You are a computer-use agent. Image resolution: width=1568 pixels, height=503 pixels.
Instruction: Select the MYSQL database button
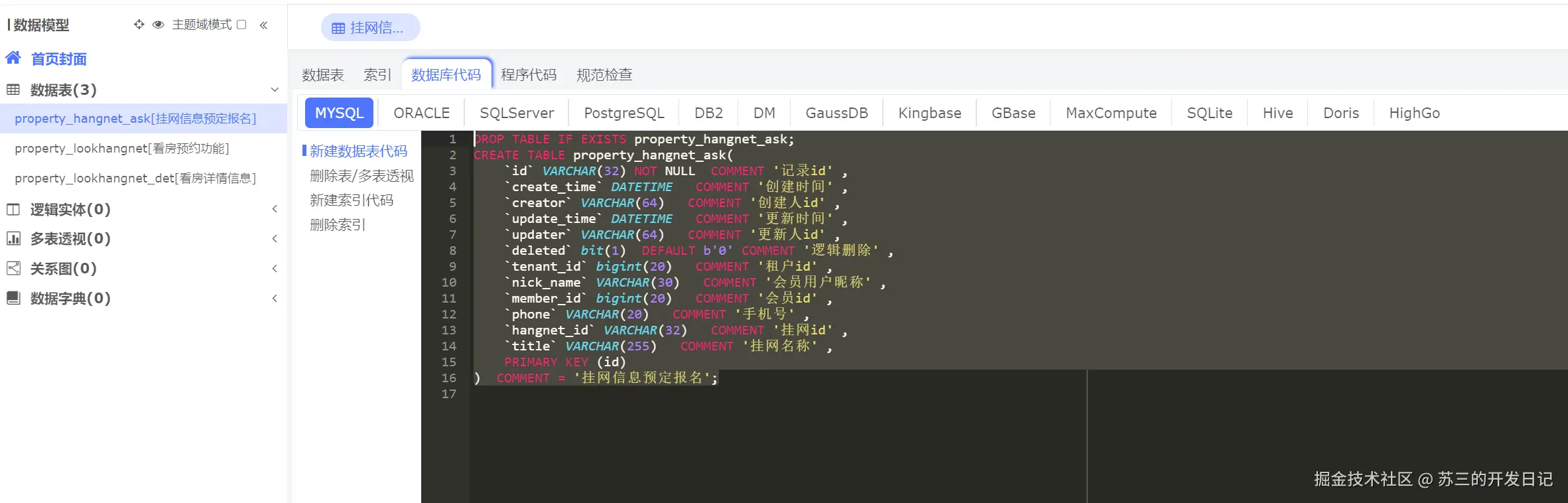tap(340, 113)
